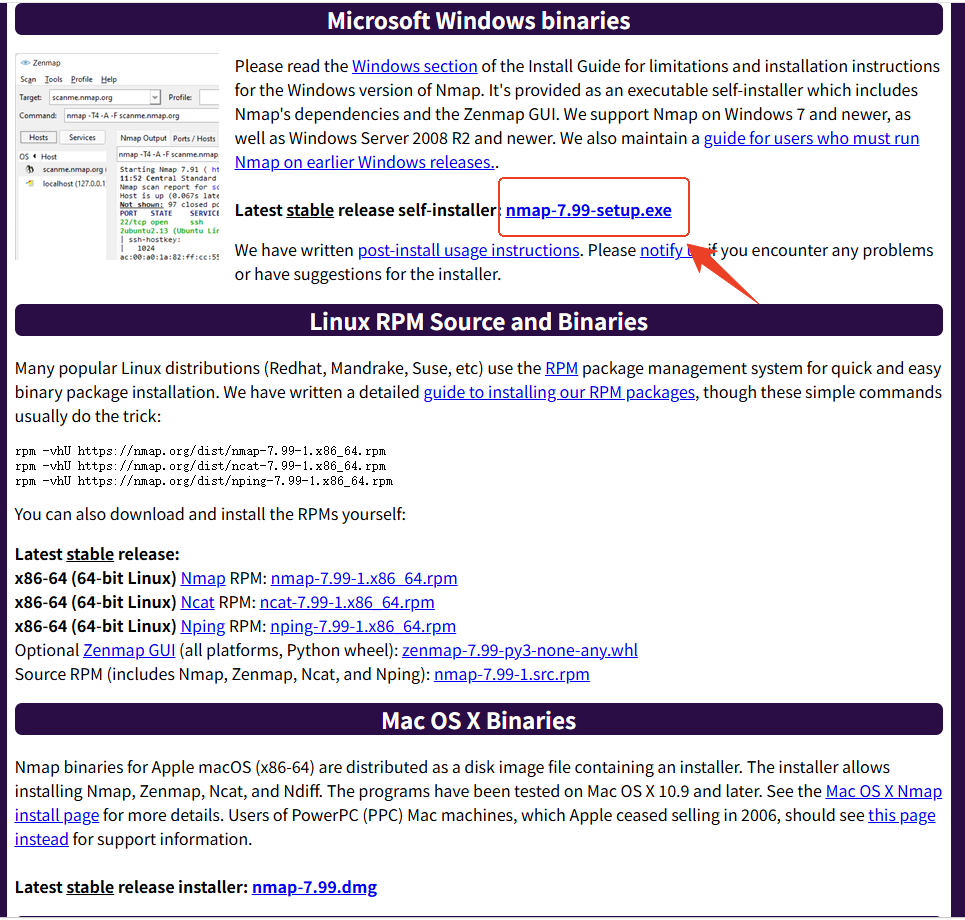The height and width of the screenshot is (920, 965).
Task: Download zenmap-7.99-py3-none-any.whl
Action: (520, 650)
